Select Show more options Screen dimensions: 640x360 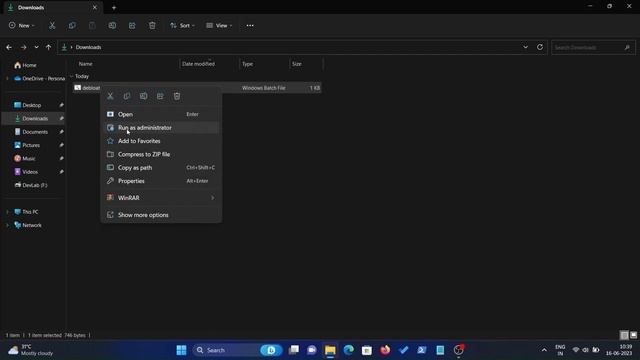pos(161,215)
